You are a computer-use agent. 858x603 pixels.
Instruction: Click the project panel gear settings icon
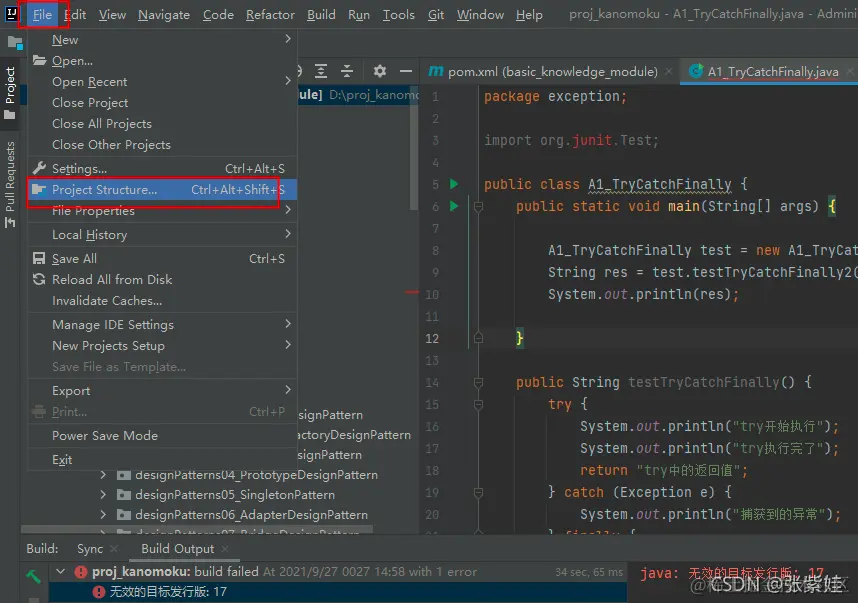coord(380,71)
